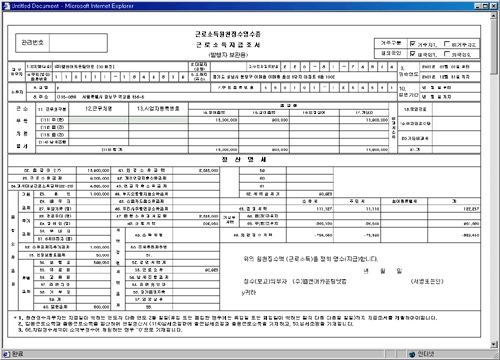This screenshot has height=360, width=500.
Task: Click the first row 12.근무처명 cell
Action: coord(99,120)
